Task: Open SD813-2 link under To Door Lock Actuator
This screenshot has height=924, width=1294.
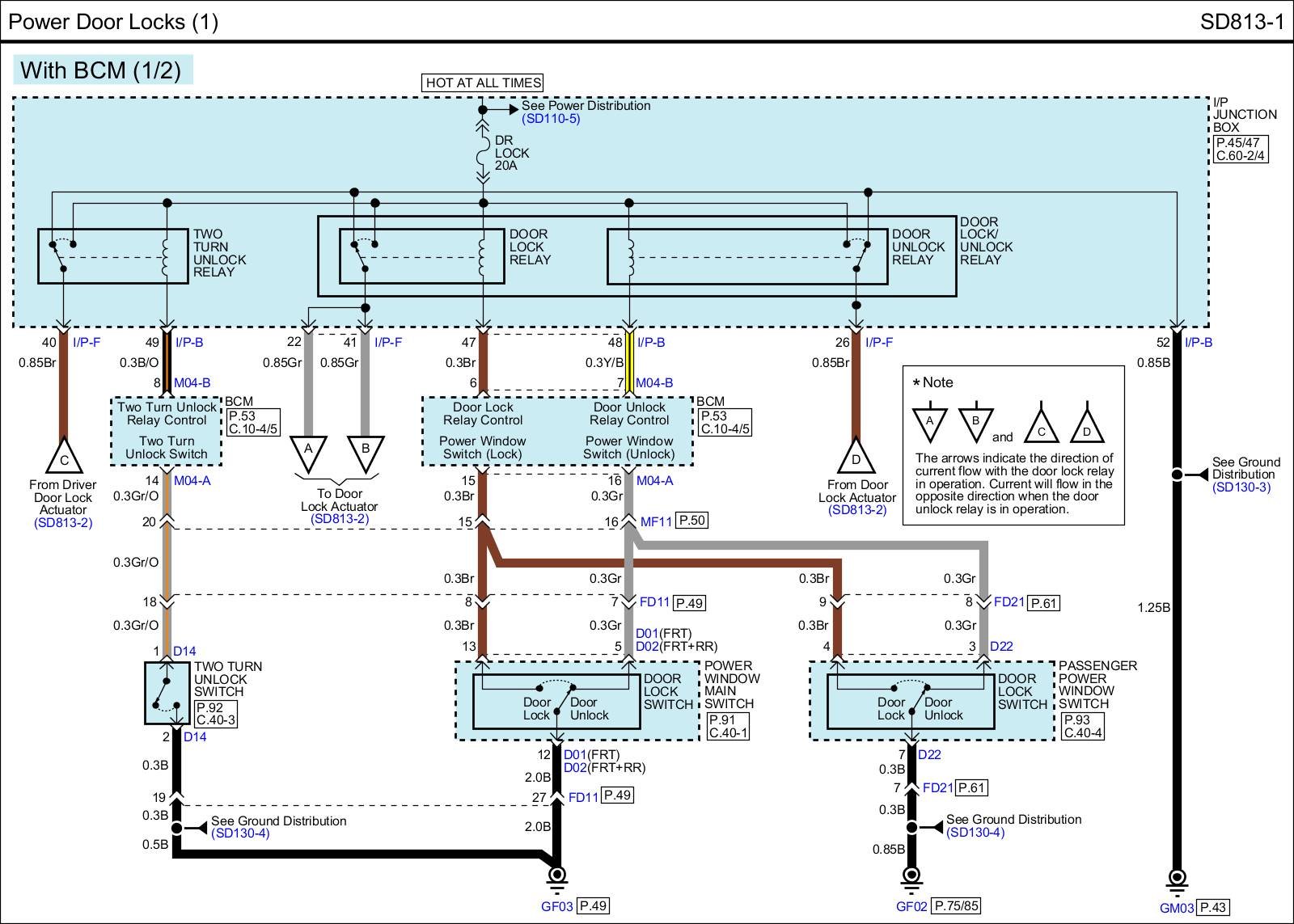Action: tap(340, 519)
